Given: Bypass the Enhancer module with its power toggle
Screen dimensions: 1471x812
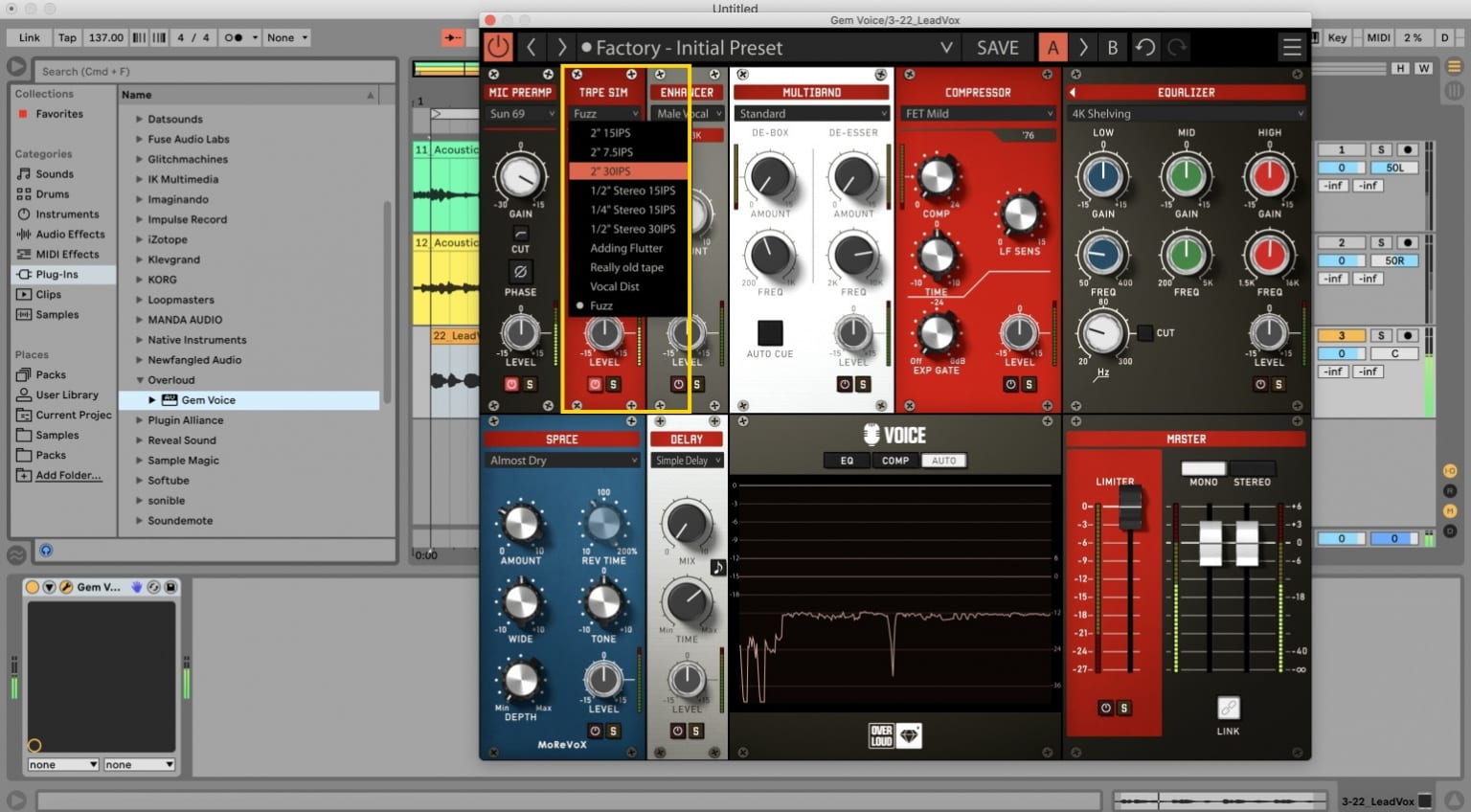Looking at the screenshot, I should 677,384.
